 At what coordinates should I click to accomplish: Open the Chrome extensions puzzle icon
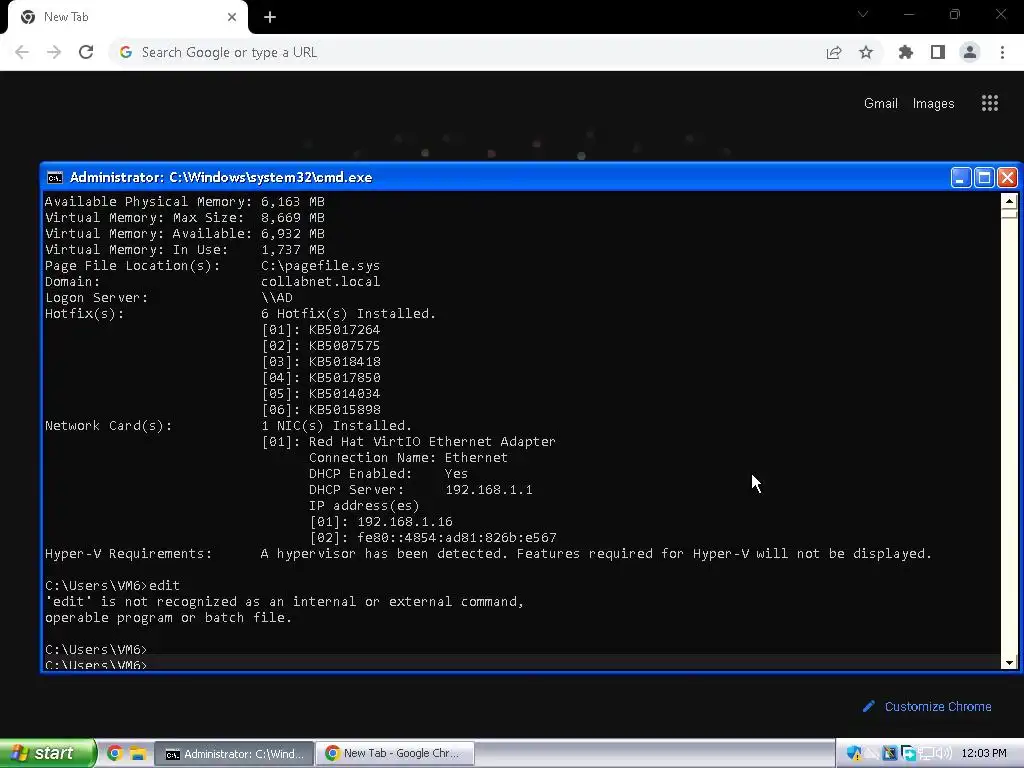906,52
